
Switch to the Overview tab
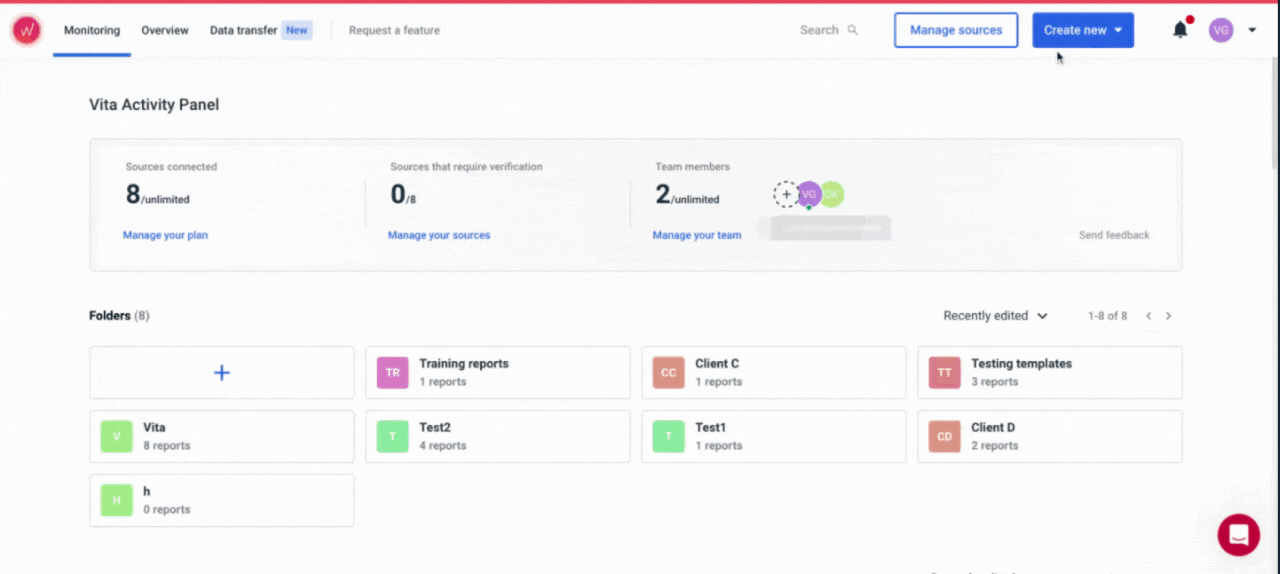pyautogui.click(x=165, y=30)
